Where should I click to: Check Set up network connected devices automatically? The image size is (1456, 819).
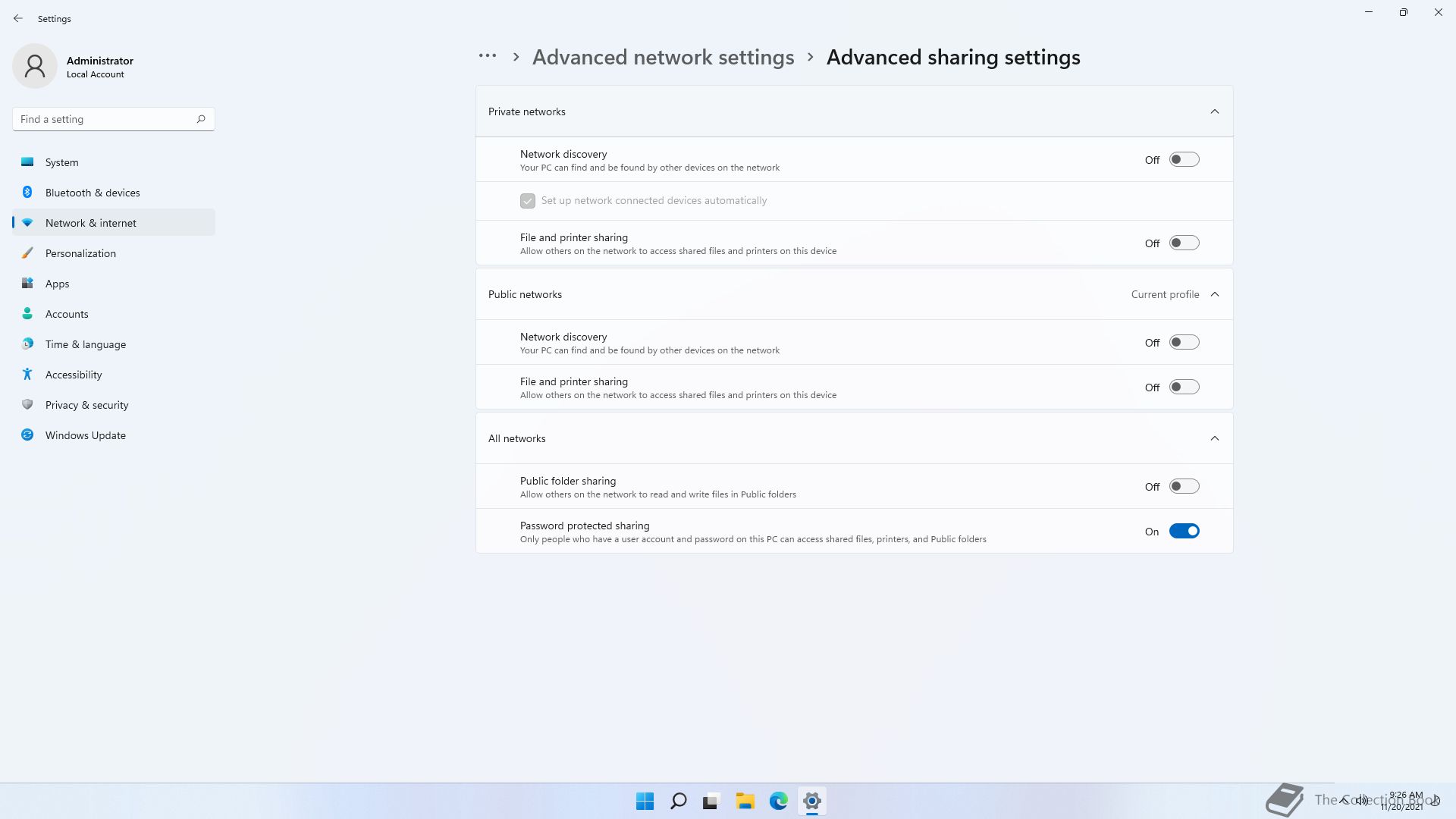[528, 201]
